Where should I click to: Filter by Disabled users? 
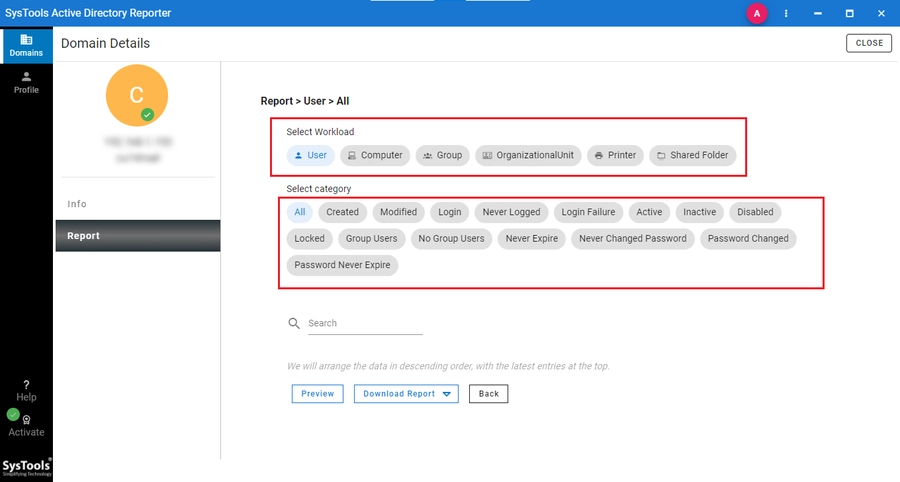click(x=755, y=212)
